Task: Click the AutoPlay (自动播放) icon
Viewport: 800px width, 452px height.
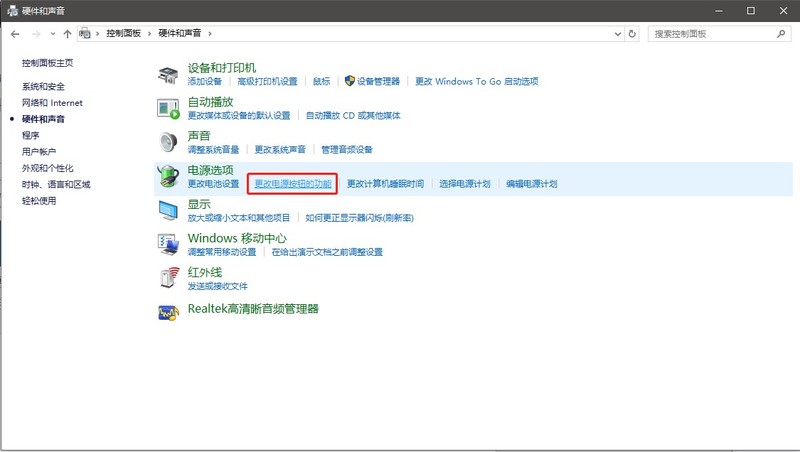Action: coord(168,109)
